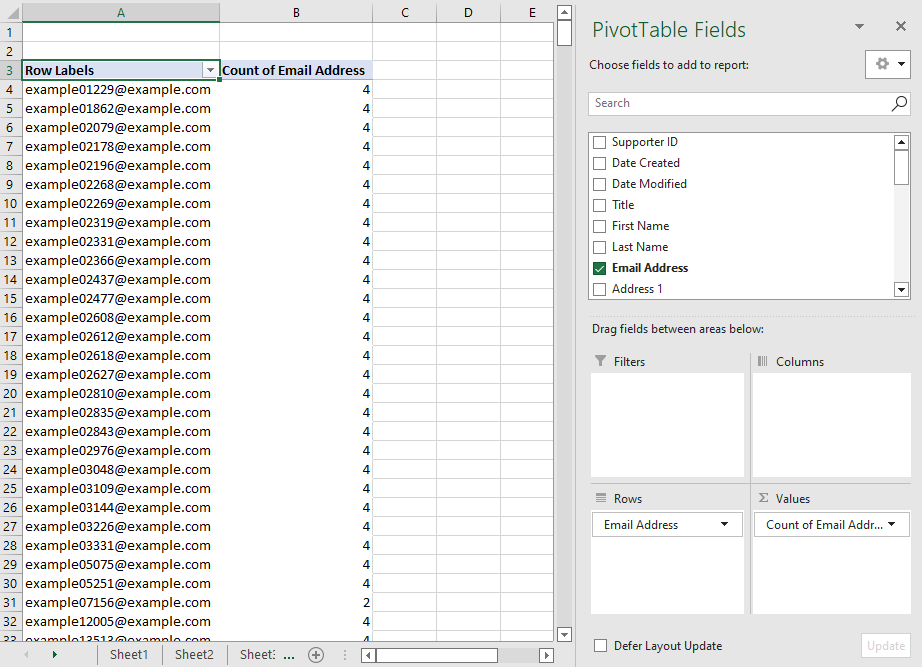The height and width of the screenshot is (667, 922).
Task: Open task pane options arrow
Action: click(x=859, y=28)
